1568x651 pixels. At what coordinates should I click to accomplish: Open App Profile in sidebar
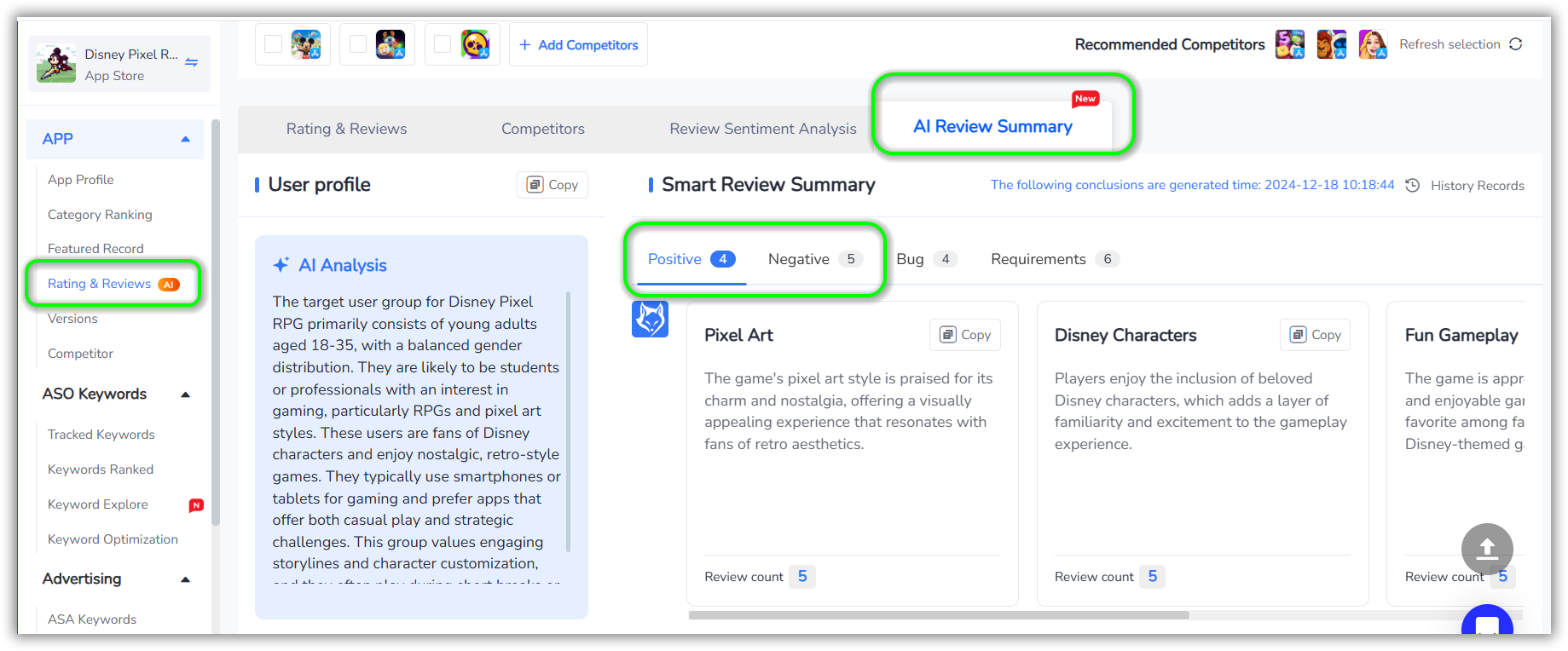point(81,180)
